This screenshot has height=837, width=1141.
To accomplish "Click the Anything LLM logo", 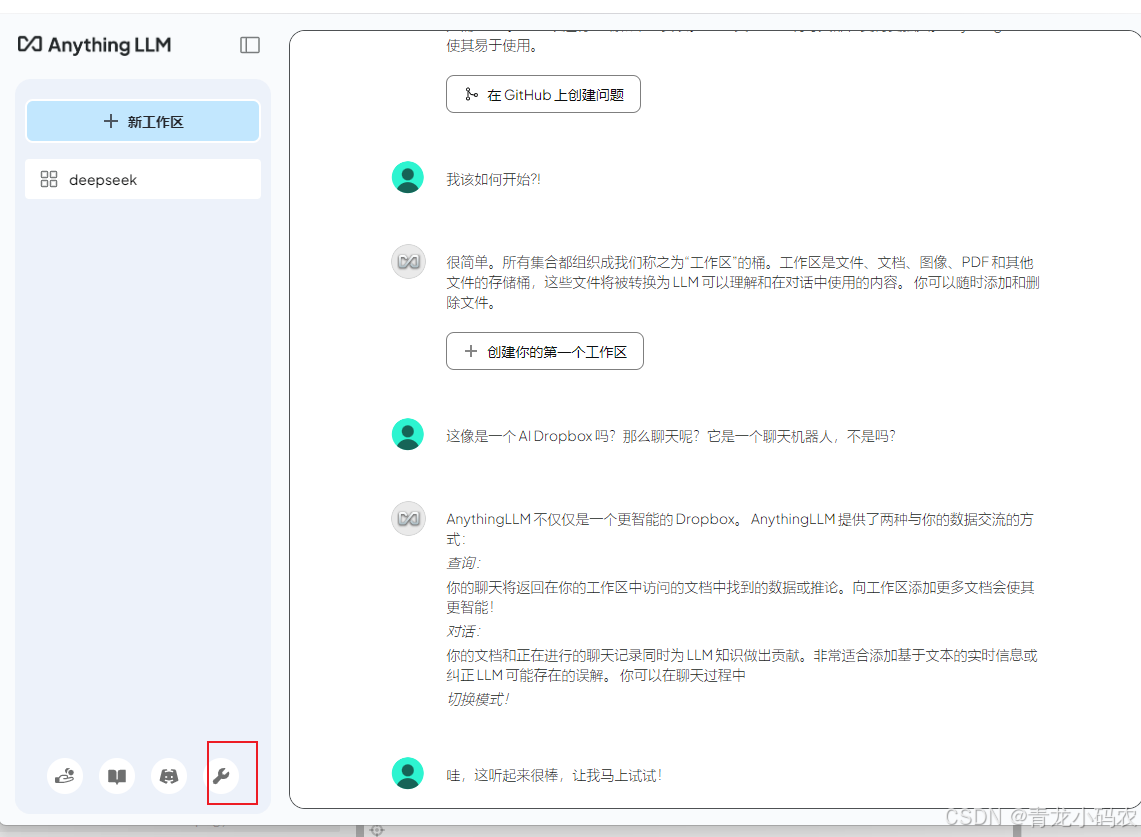I will [95, 45].
